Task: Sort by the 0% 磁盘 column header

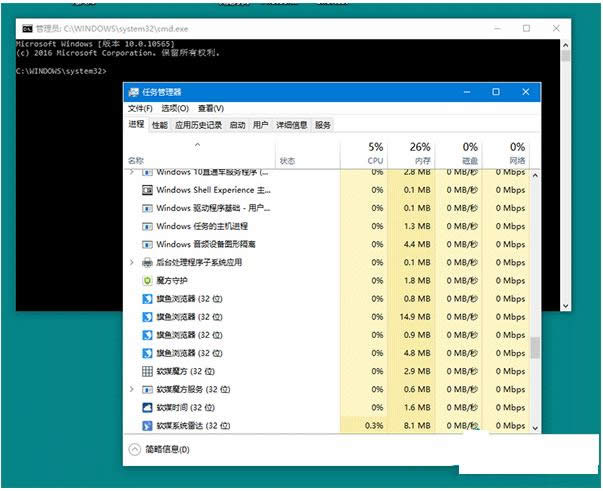Action: (458, 154)
